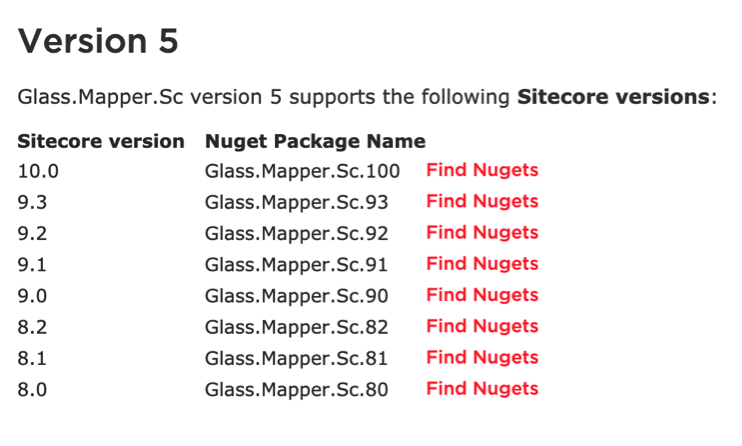The image size is (742, 446).
Task: Click the 9.2 Sitecore version cell
Action: click(34, 233)
